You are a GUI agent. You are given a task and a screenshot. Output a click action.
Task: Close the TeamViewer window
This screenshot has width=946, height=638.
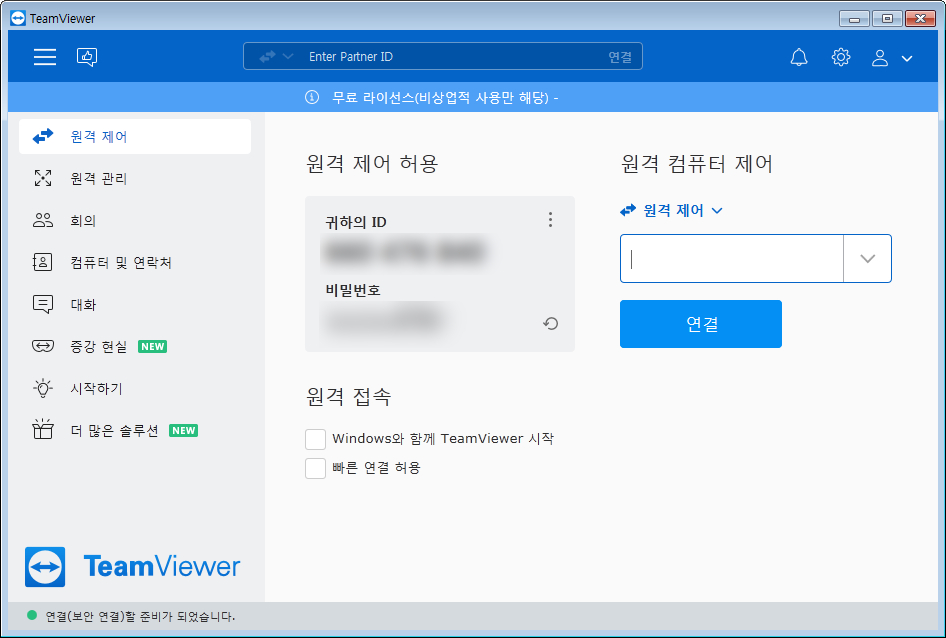(921, 19)
